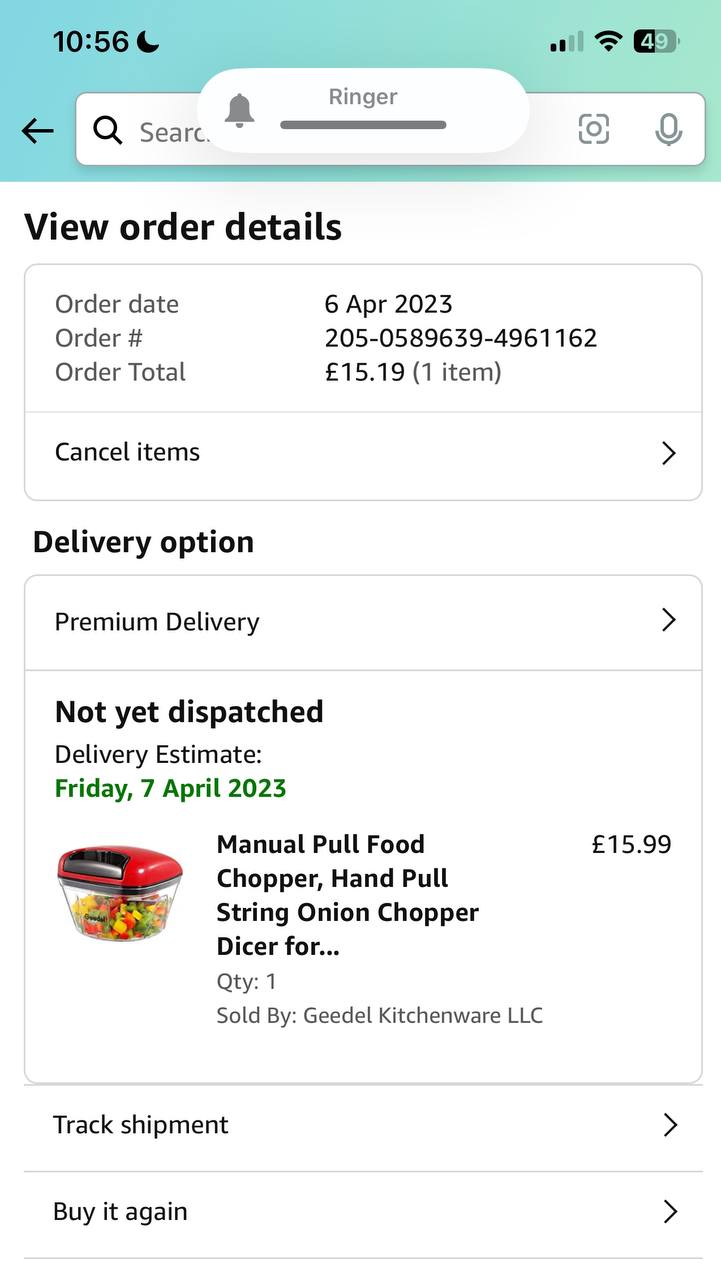Tap the back arrow icon
721x1280 pixels.
38,130
